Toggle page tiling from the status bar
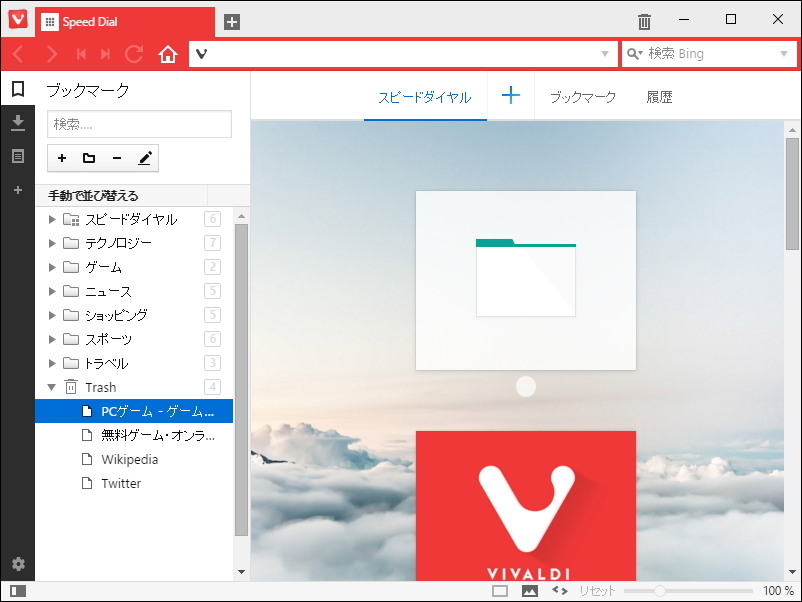This screenshot has height=602, width=802. click(501, 590)
